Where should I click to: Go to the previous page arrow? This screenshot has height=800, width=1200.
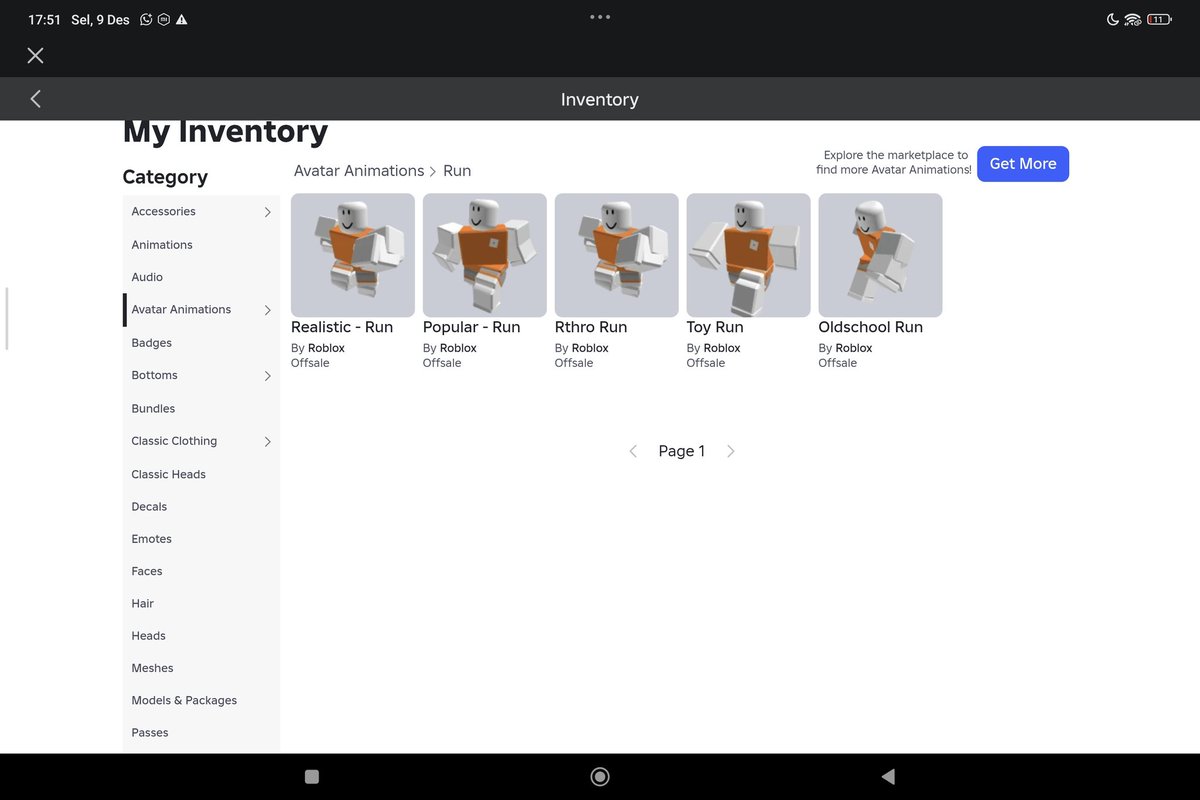click(633, 451)
